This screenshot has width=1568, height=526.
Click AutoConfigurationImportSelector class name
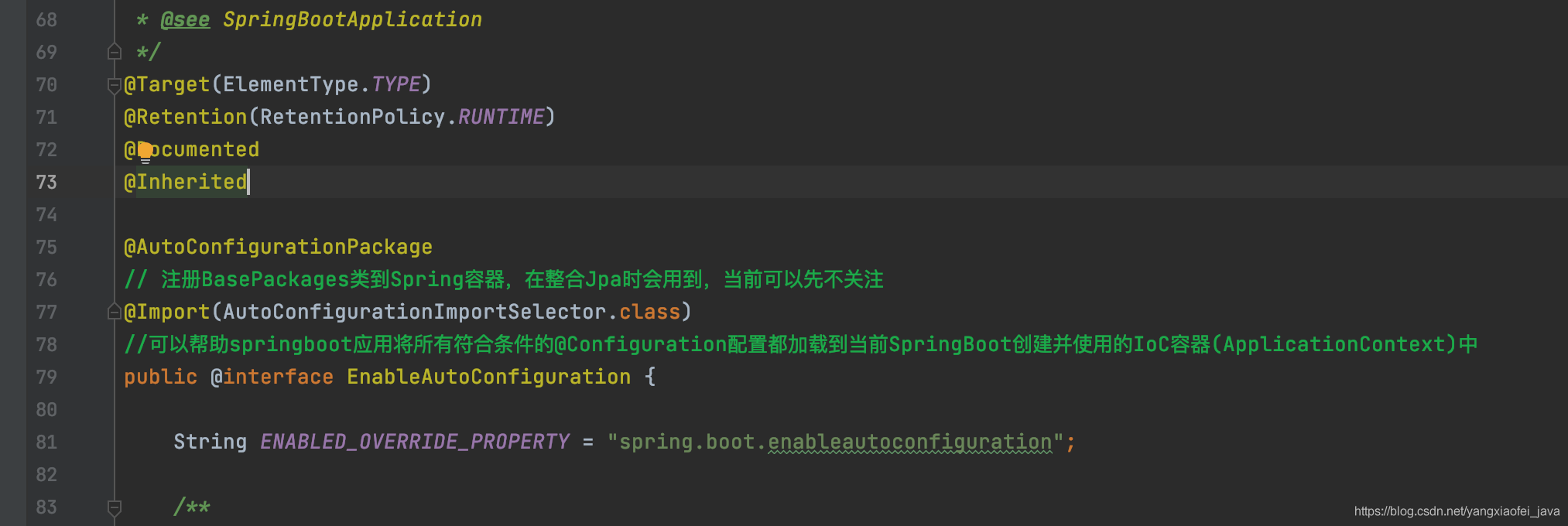pos(415,312)
